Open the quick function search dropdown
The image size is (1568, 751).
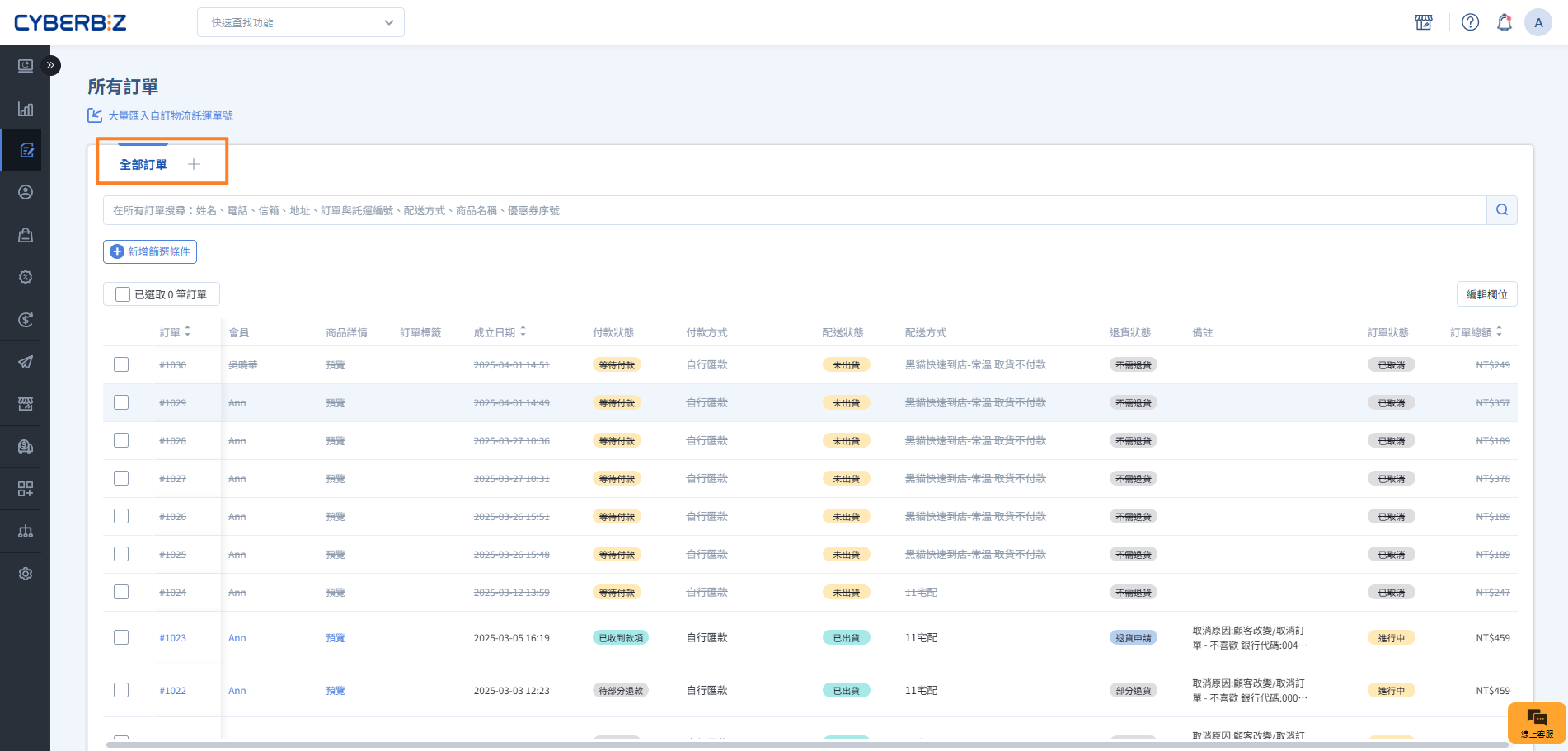coord(301,22)
